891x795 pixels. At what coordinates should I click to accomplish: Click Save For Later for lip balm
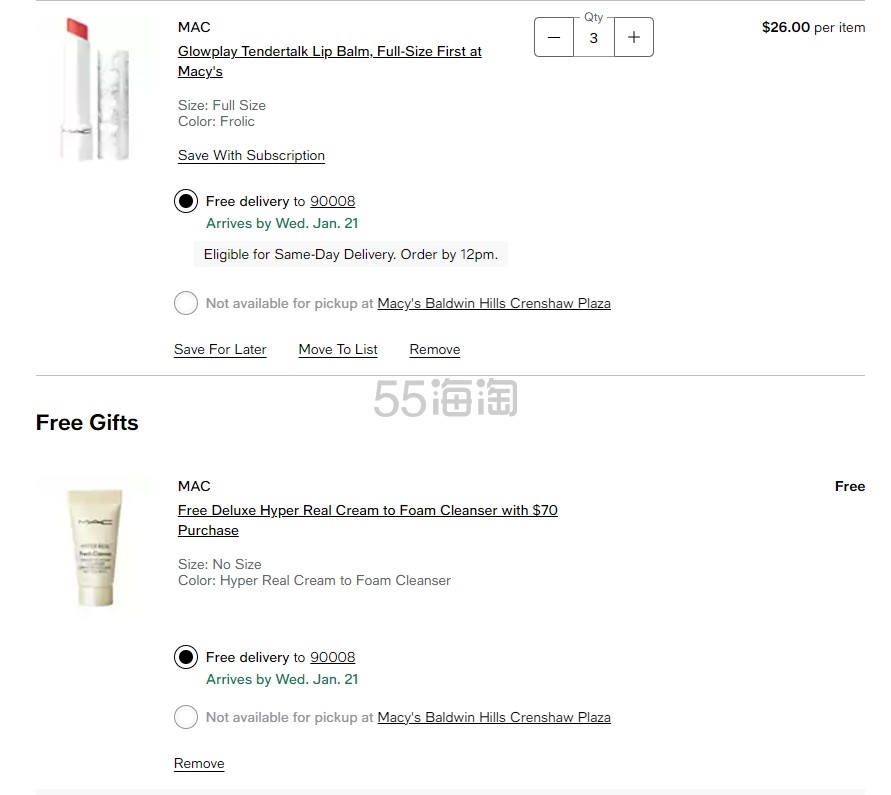[220, 350]
